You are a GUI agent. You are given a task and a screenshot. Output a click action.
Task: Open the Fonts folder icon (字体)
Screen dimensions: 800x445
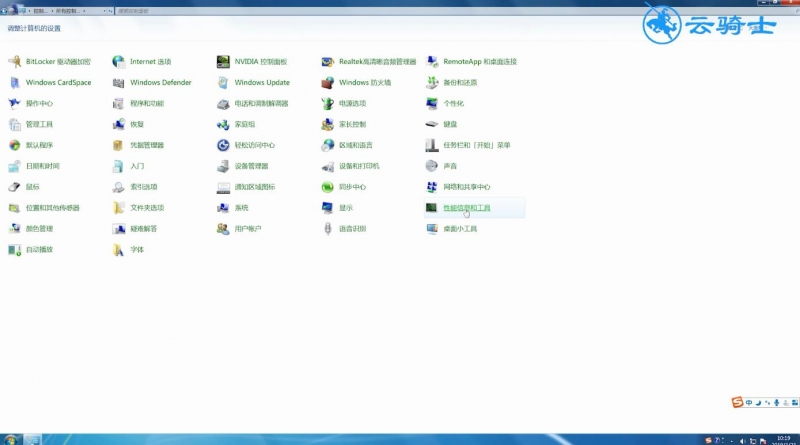119,250
